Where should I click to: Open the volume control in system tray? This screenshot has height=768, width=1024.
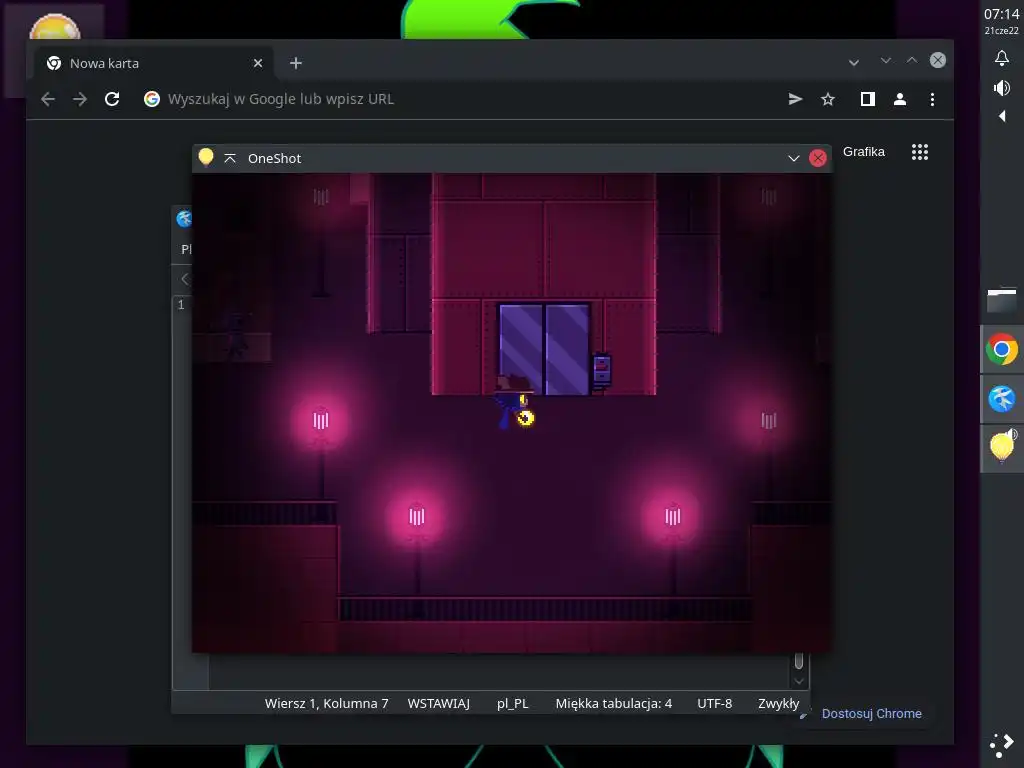click(1002, 88)
